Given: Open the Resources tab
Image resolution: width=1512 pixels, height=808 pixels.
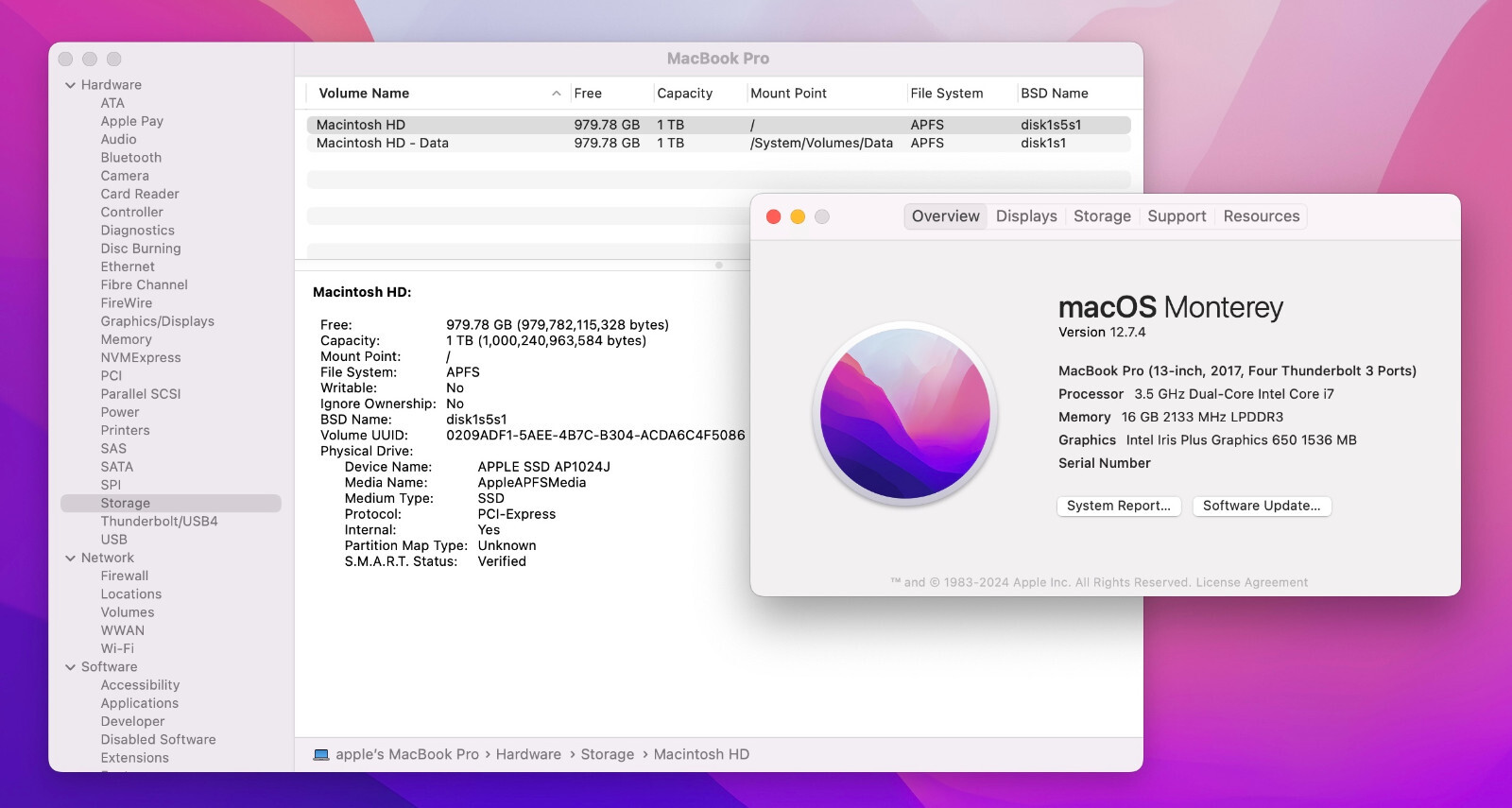Looking at the screenshot, I should coord(1262,216).
